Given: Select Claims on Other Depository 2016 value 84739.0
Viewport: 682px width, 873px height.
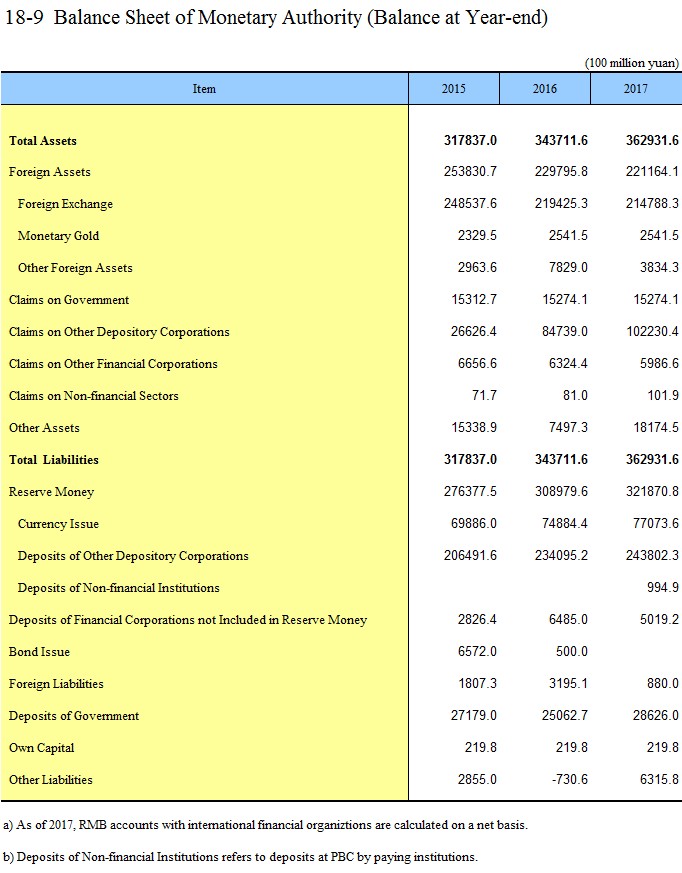Looking at the screenshot, I should 565,332.
